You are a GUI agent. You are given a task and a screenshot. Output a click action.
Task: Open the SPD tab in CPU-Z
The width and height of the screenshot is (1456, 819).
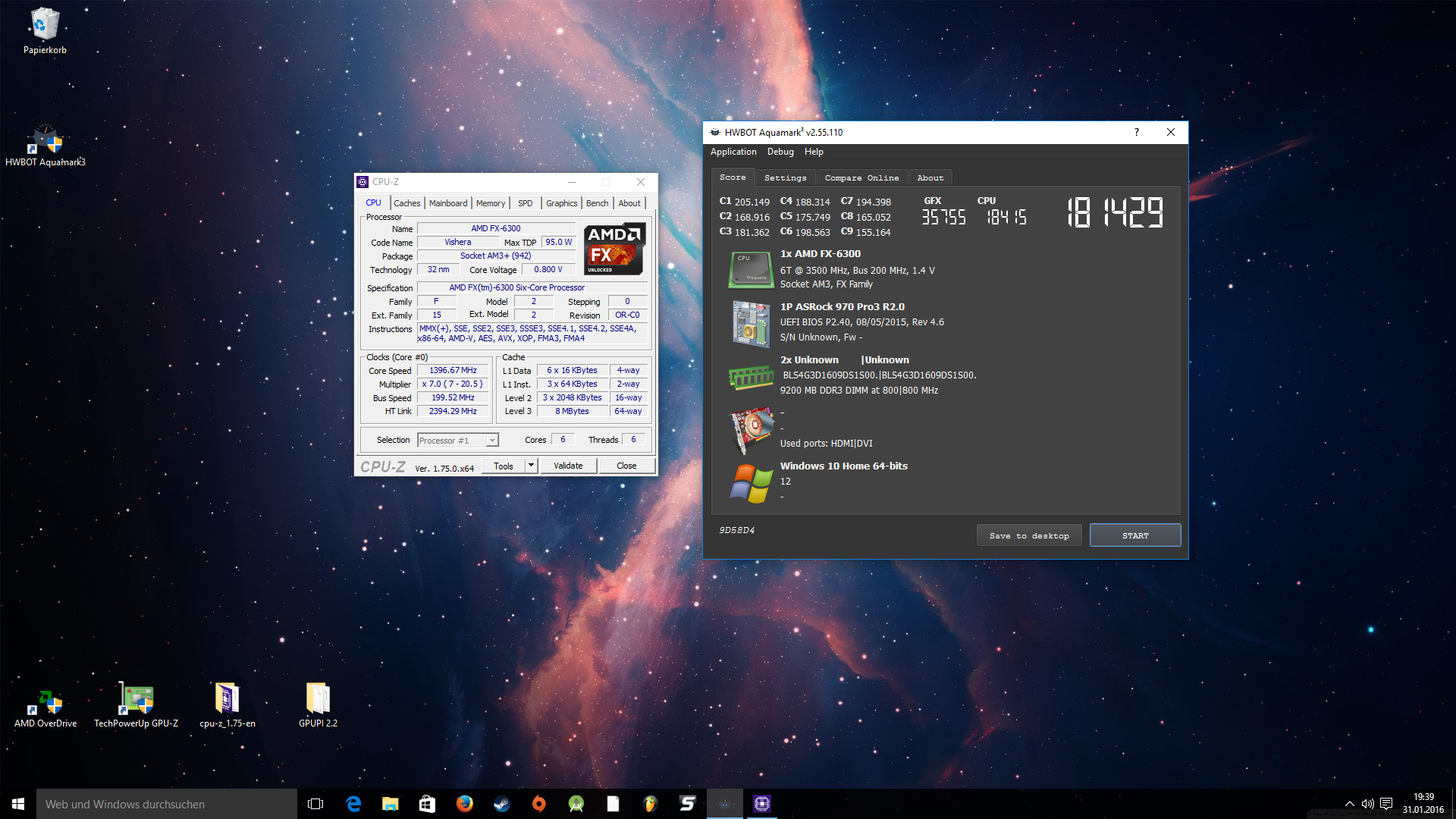pyautogui.click(x=525, y=203)
